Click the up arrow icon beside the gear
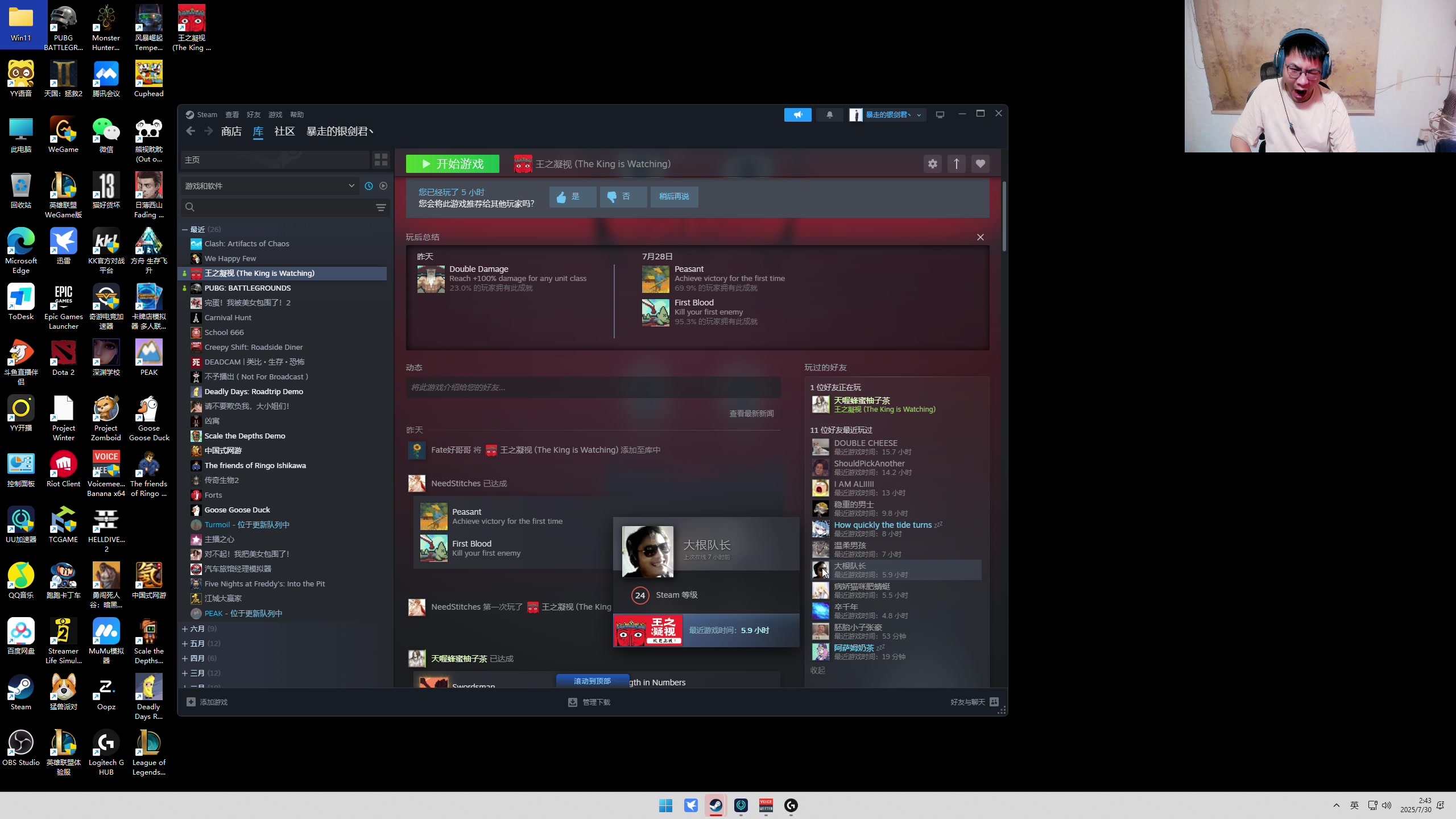This screenshot has height=819, width=1456. pyautogui.click(x=957, y=164)
